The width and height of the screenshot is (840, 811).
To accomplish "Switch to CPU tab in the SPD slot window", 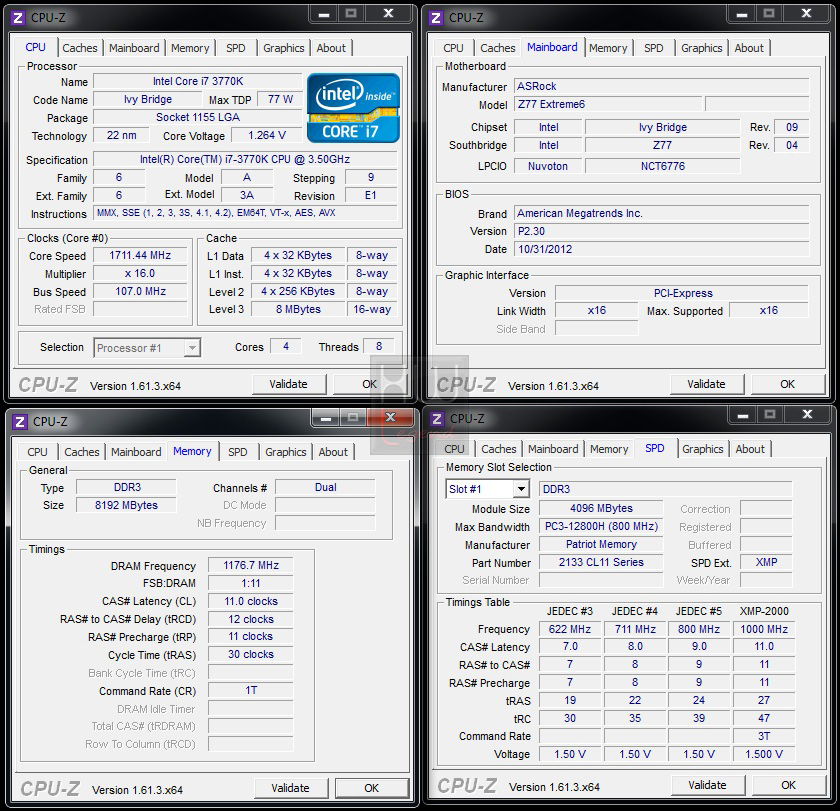I will [x=454, y=449].
